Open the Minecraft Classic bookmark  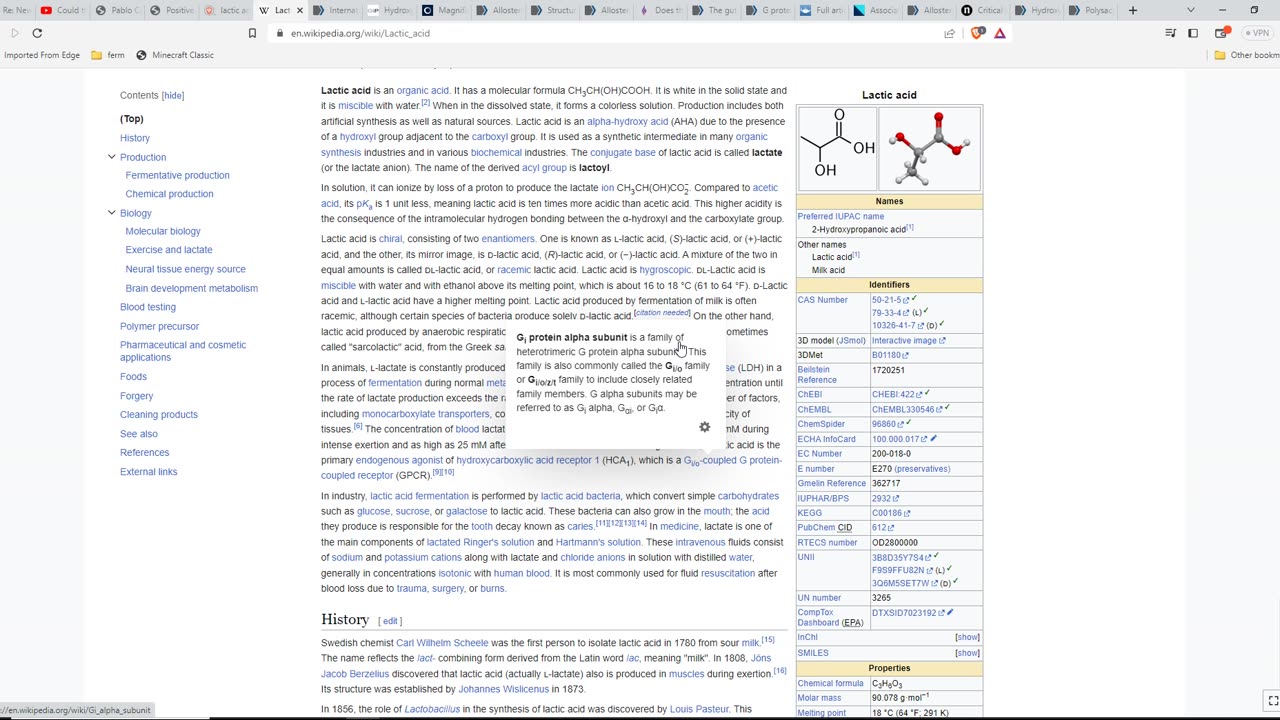(175, 55)
